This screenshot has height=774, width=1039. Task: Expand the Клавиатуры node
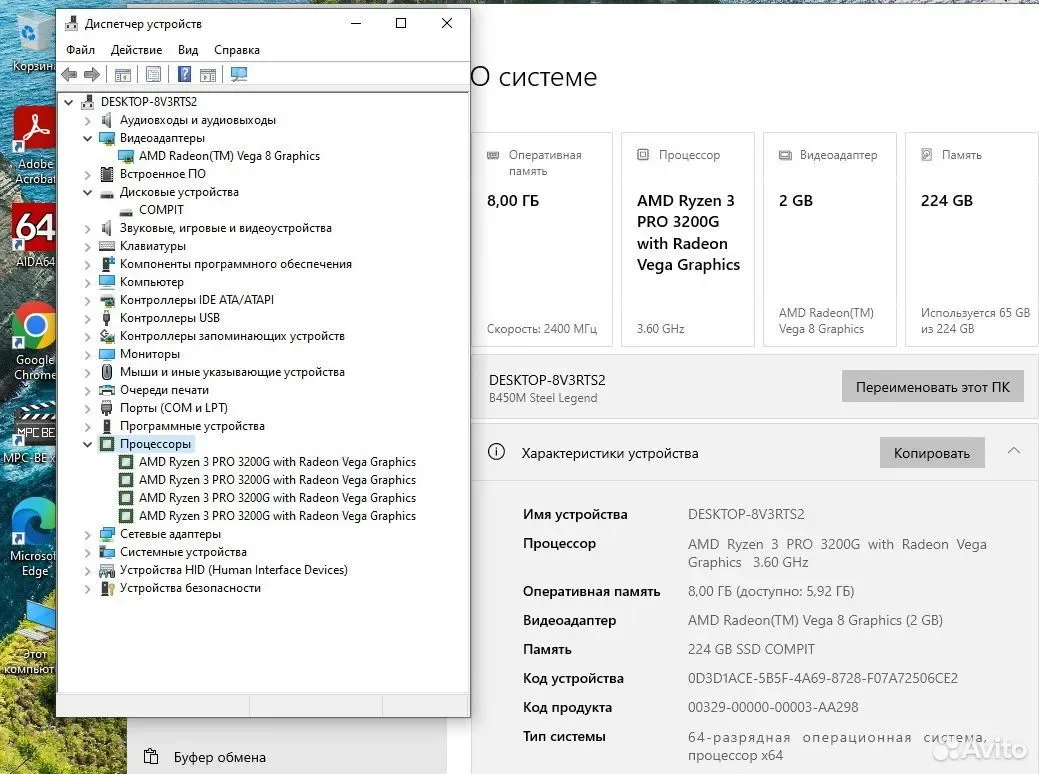(87, 247)
